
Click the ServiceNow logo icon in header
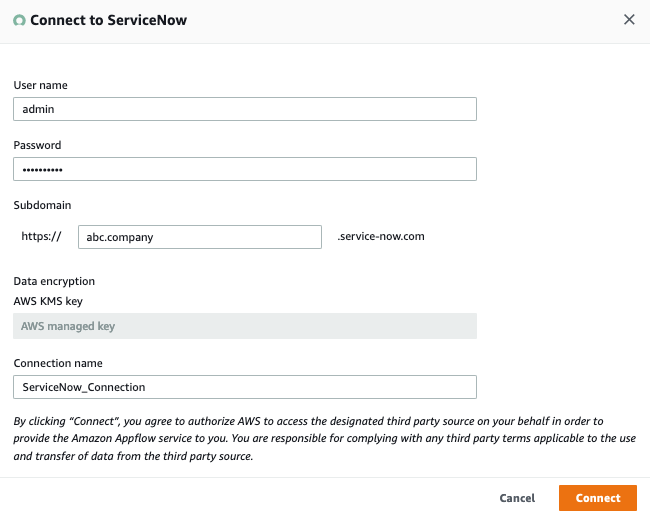[x=19, y=20]
